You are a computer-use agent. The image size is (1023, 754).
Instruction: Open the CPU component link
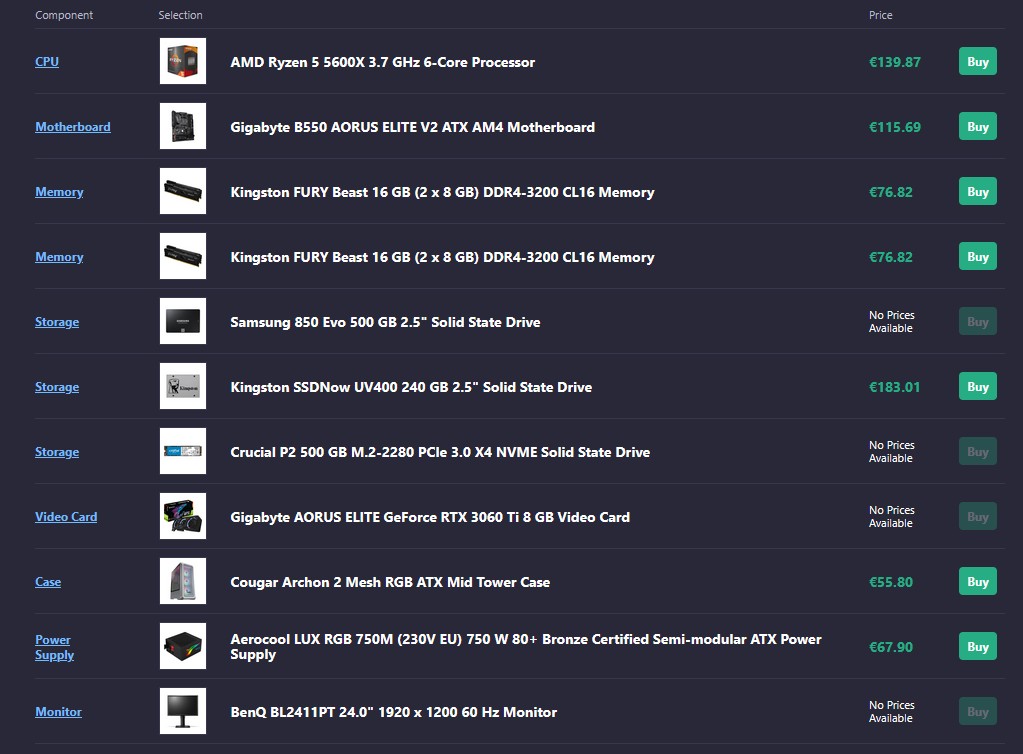coord(47,61)
